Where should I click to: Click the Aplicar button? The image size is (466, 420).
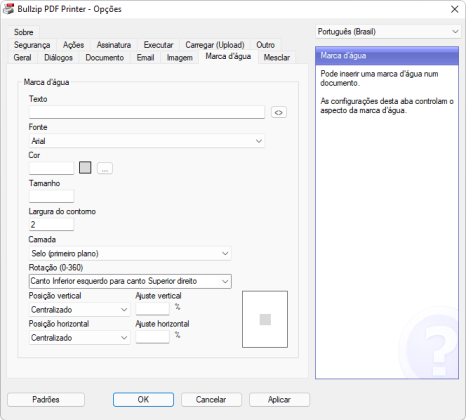279,399
